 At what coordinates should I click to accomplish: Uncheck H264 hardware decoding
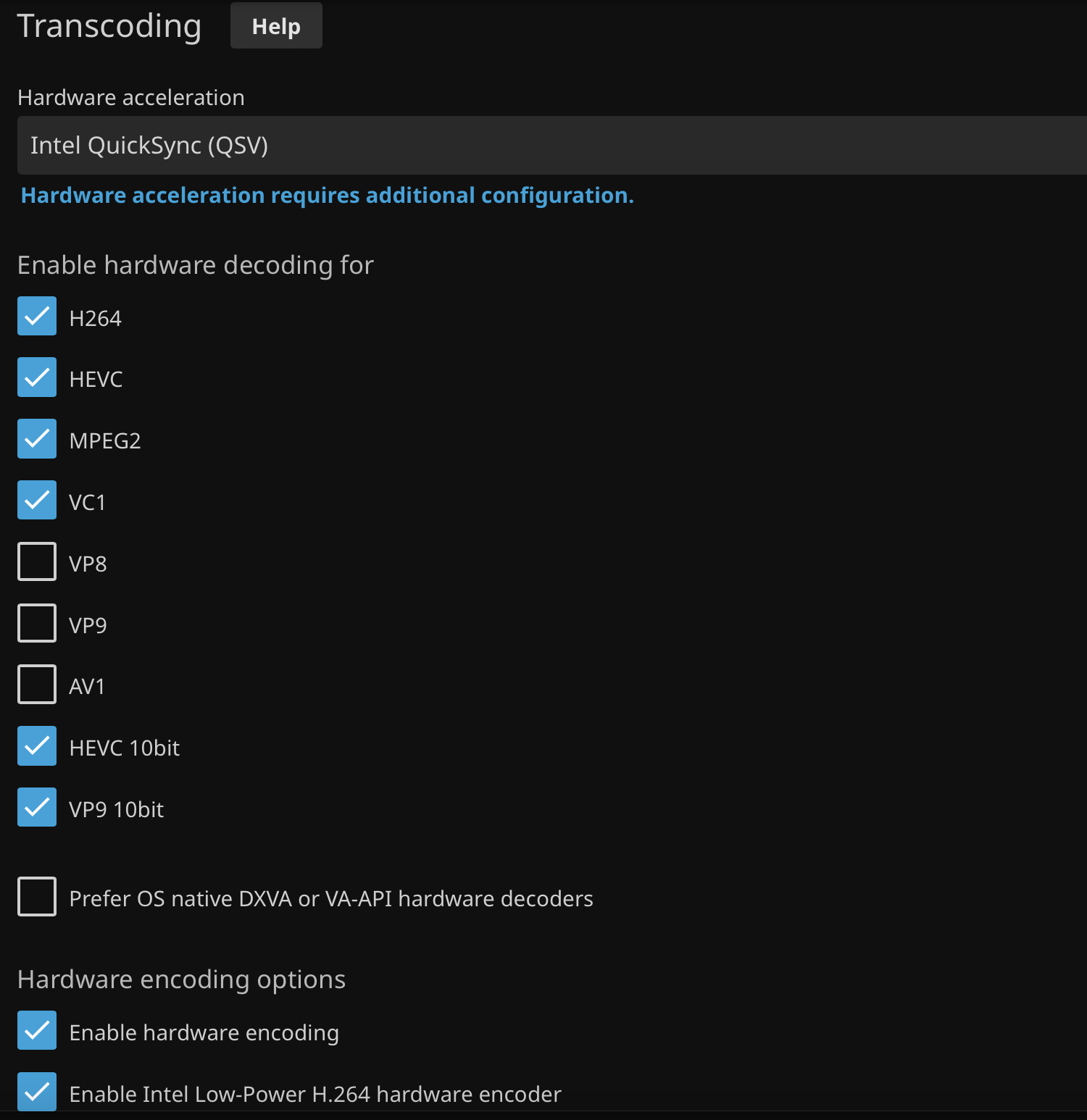point(37,317)
